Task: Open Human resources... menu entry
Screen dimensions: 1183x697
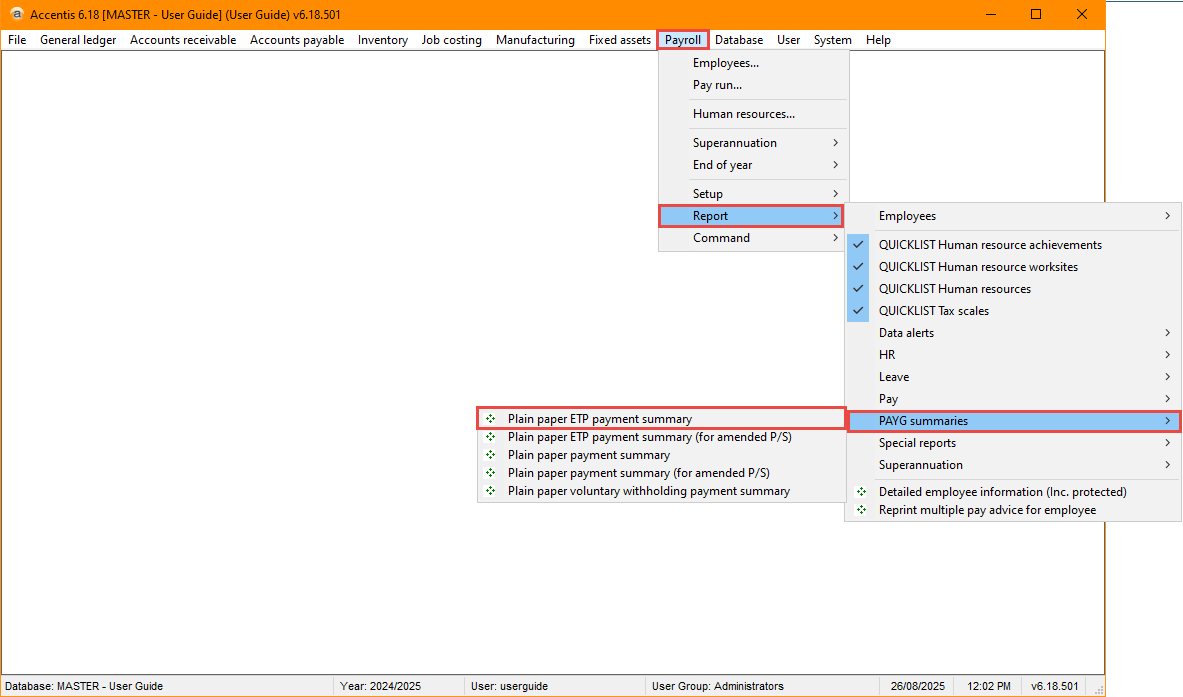Action: pyautogui.click(x=743, y=114)
